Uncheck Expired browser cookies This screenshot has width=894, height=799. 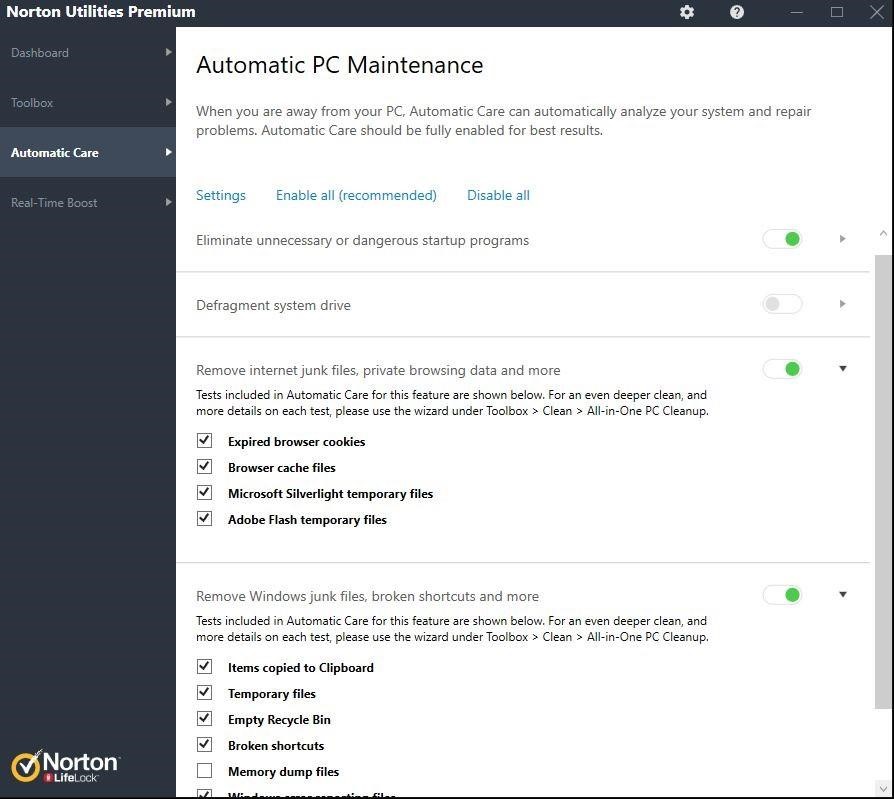204,440
